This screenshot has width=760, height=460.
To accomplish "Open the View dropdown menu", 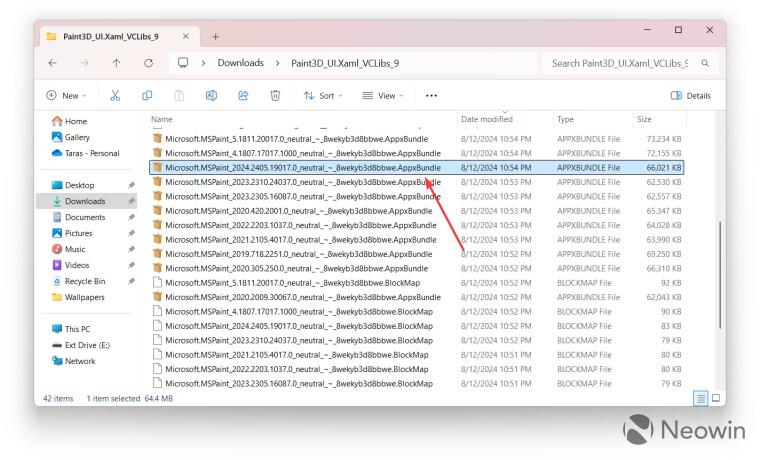I will point(383,95).
